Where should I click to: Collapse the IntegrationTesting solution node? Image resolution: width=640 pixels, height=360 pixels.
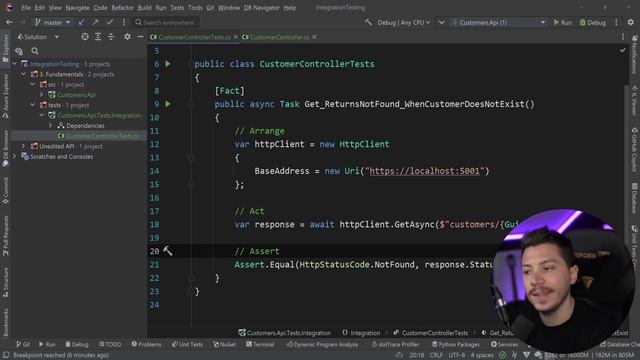coord(15,64)
